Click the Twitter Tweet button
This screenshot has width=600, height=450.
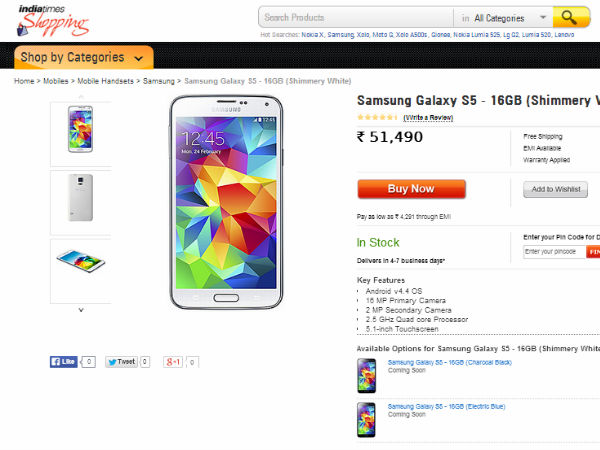(121, 361)
